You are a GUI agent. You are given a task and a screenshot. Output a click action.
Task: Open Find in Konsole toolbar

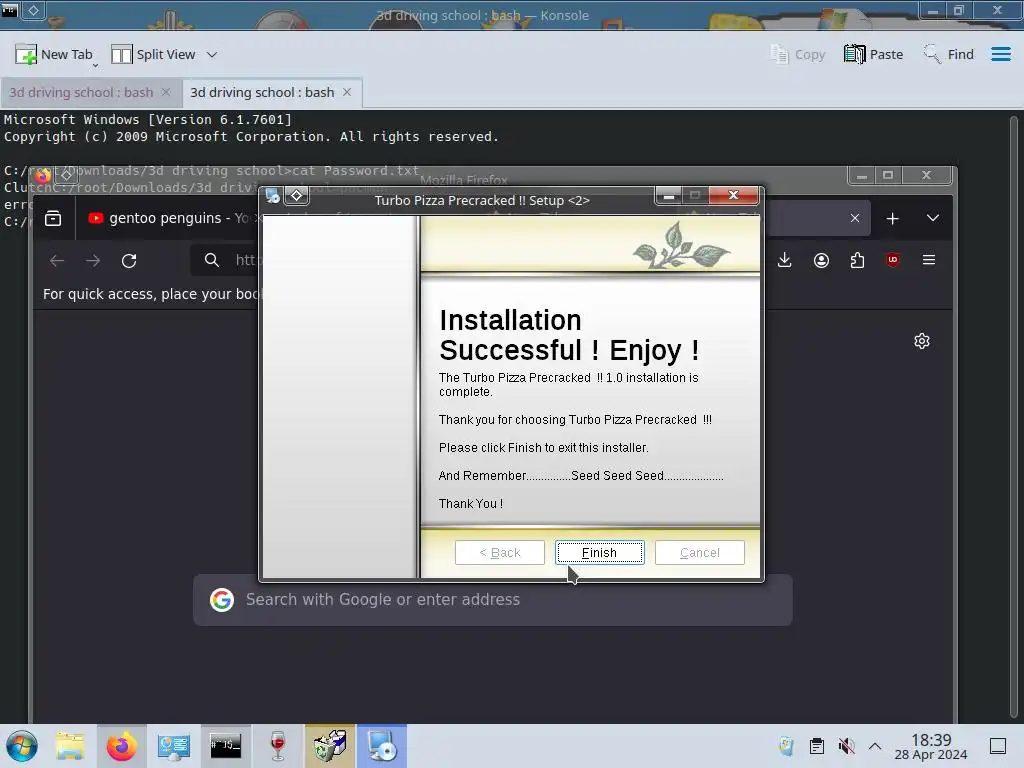point(948,55)
